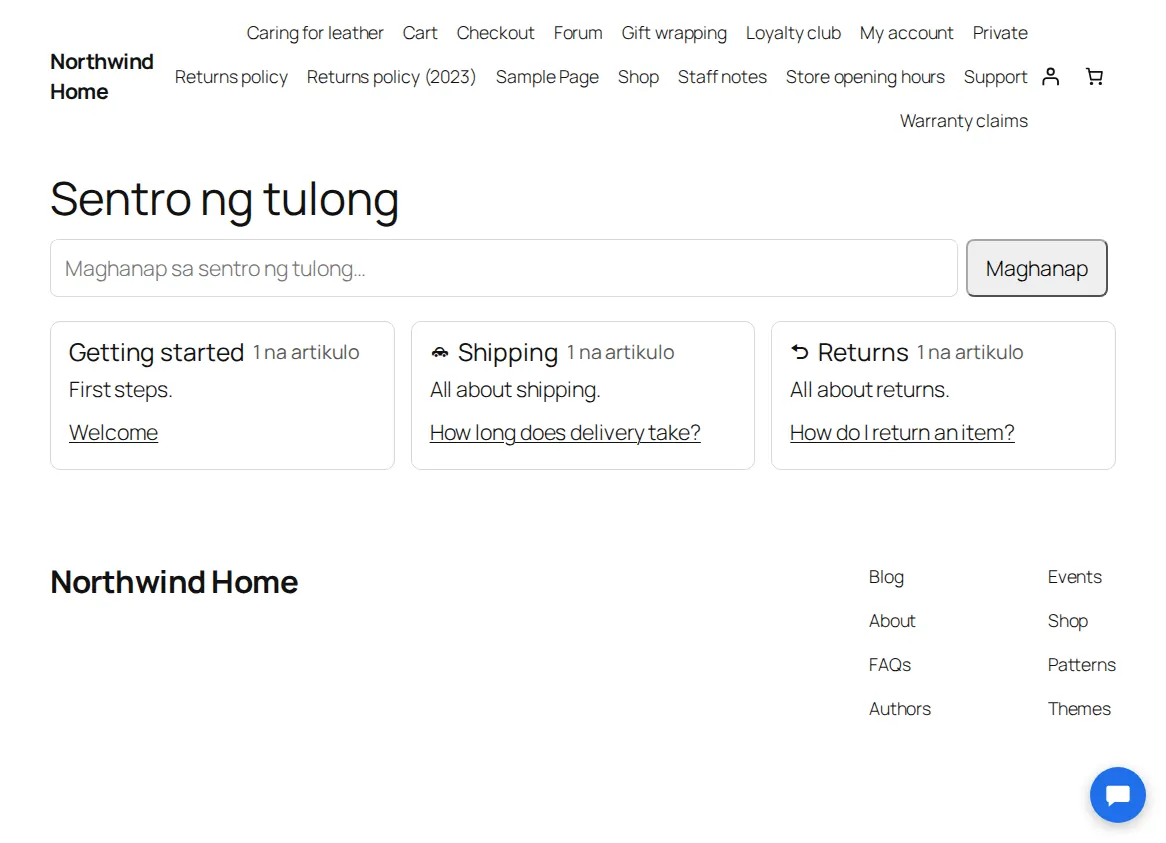Open Checkout navigation link
The height and width of the screenshot is (843, 1166).
(495, 33)
